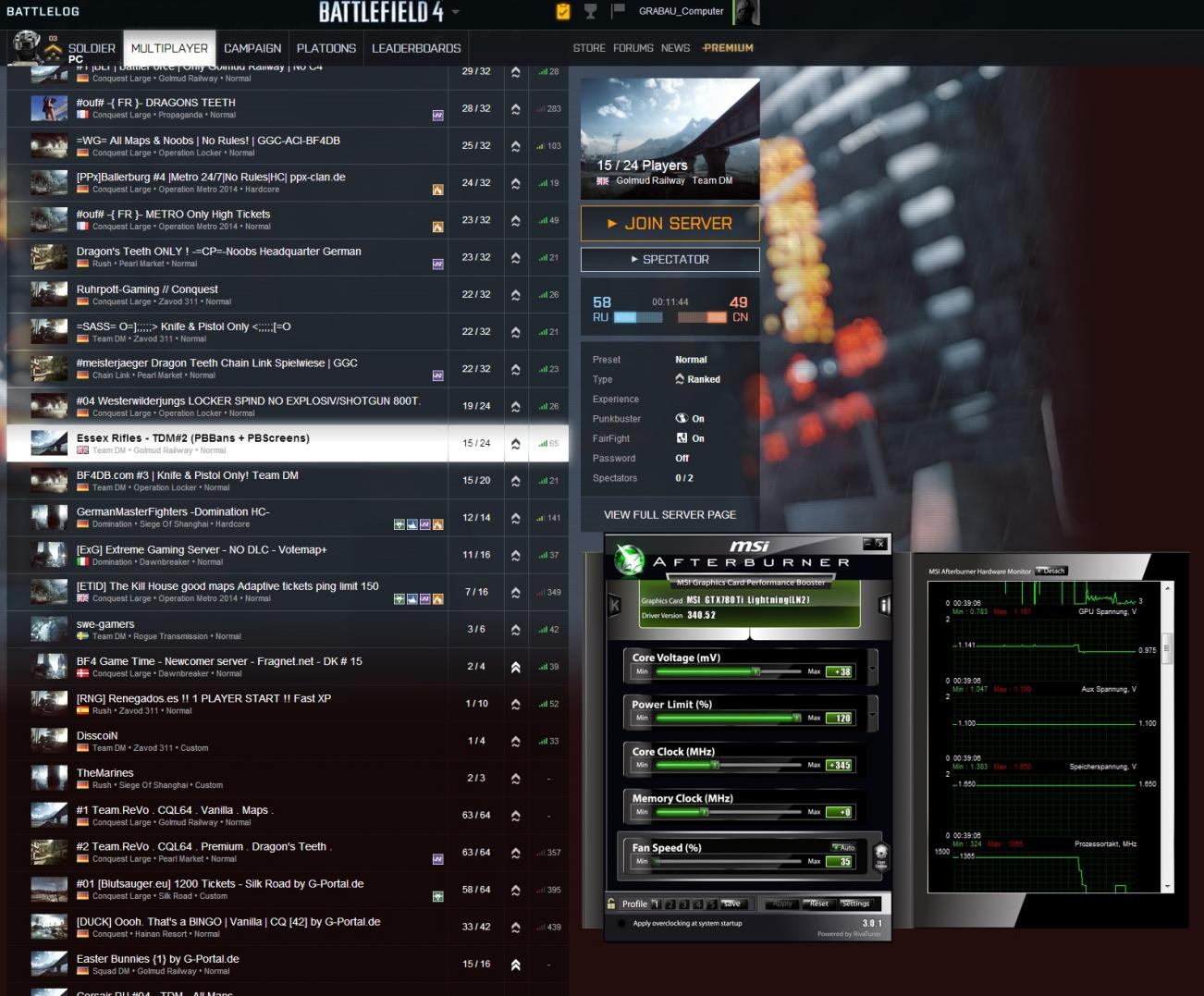Click the Golmud Railway server preview image

pyautogui.click(x=670, y=139)
